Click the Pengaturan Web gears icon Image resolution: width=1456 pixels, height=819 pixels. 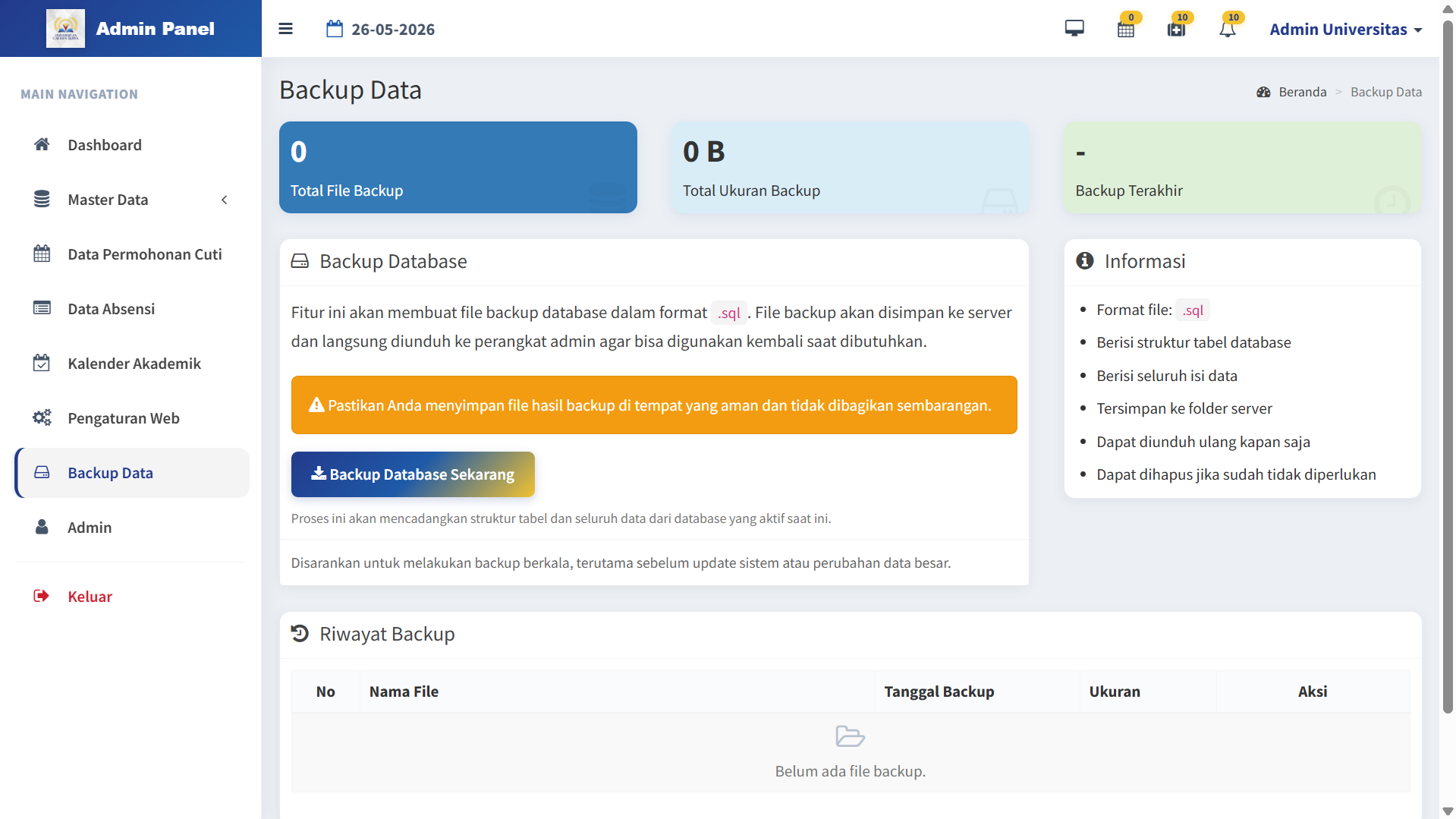42,417
